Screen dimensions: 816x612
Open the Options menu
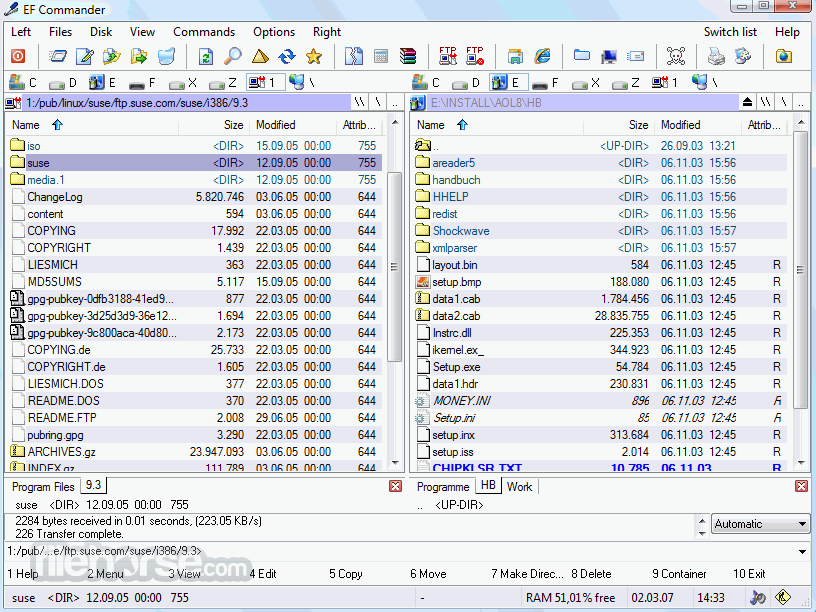tap(274, 32)
